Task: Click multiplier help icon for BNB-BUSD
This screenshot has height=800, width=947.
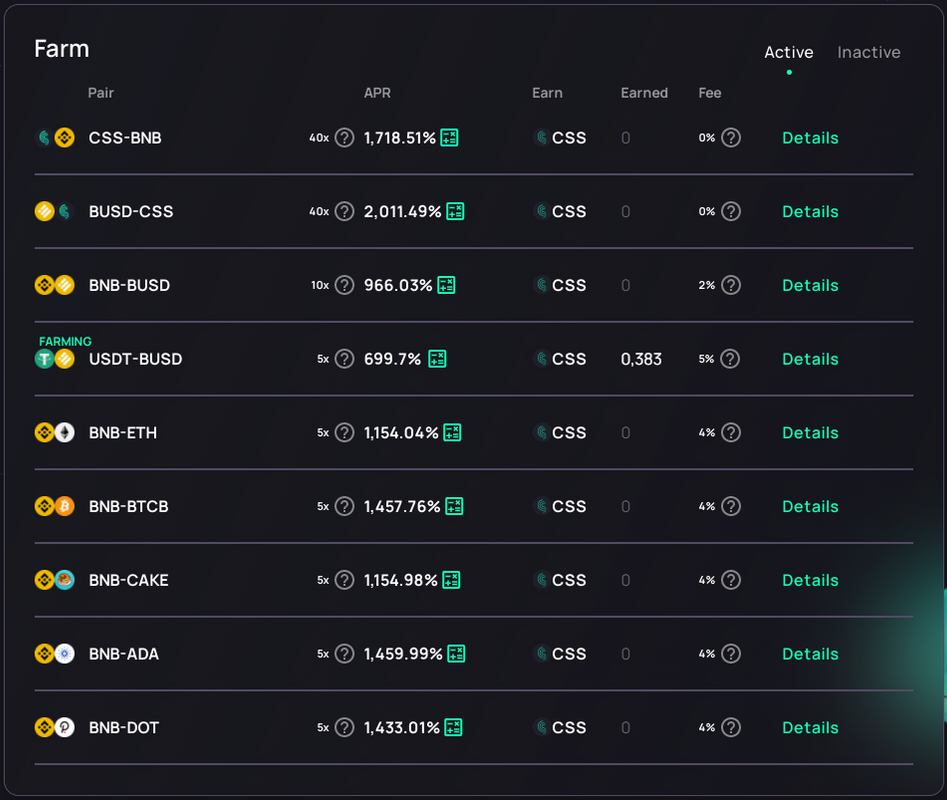Action: [344, 285]
